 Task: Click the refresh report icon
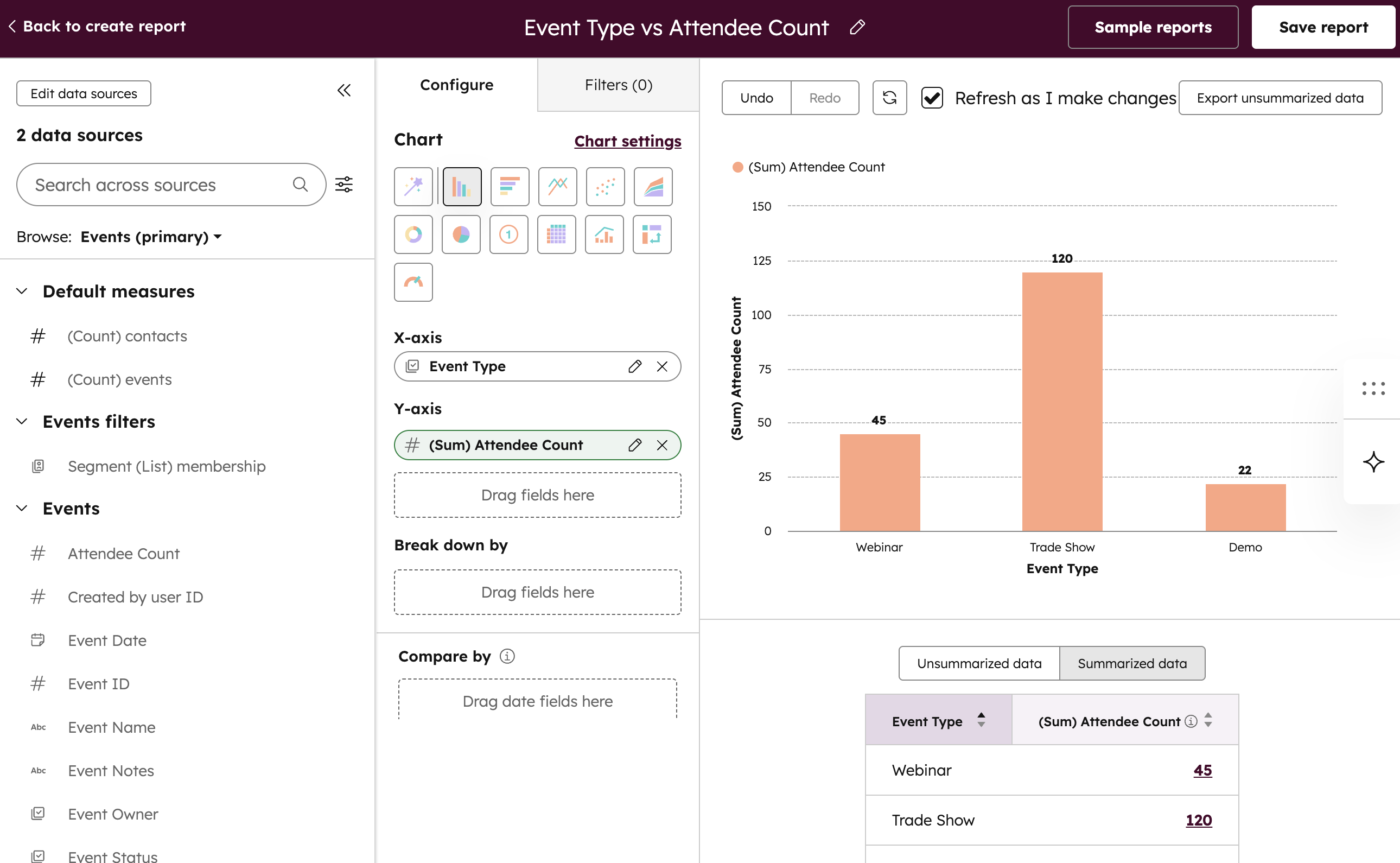tap(889, 98)
